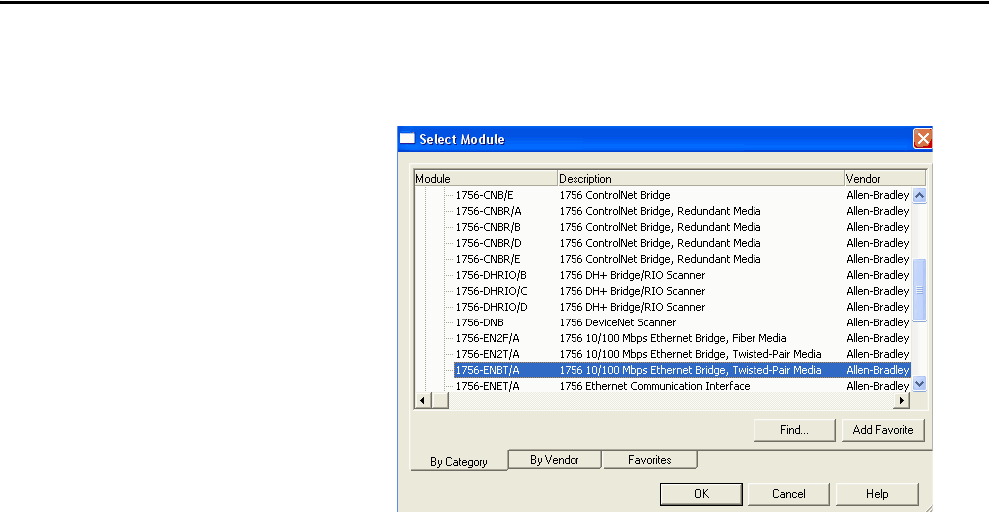This screenshot has width=989, height=512.
Task: Click the horizontal scrollbar right arrow
Action: 903,400
